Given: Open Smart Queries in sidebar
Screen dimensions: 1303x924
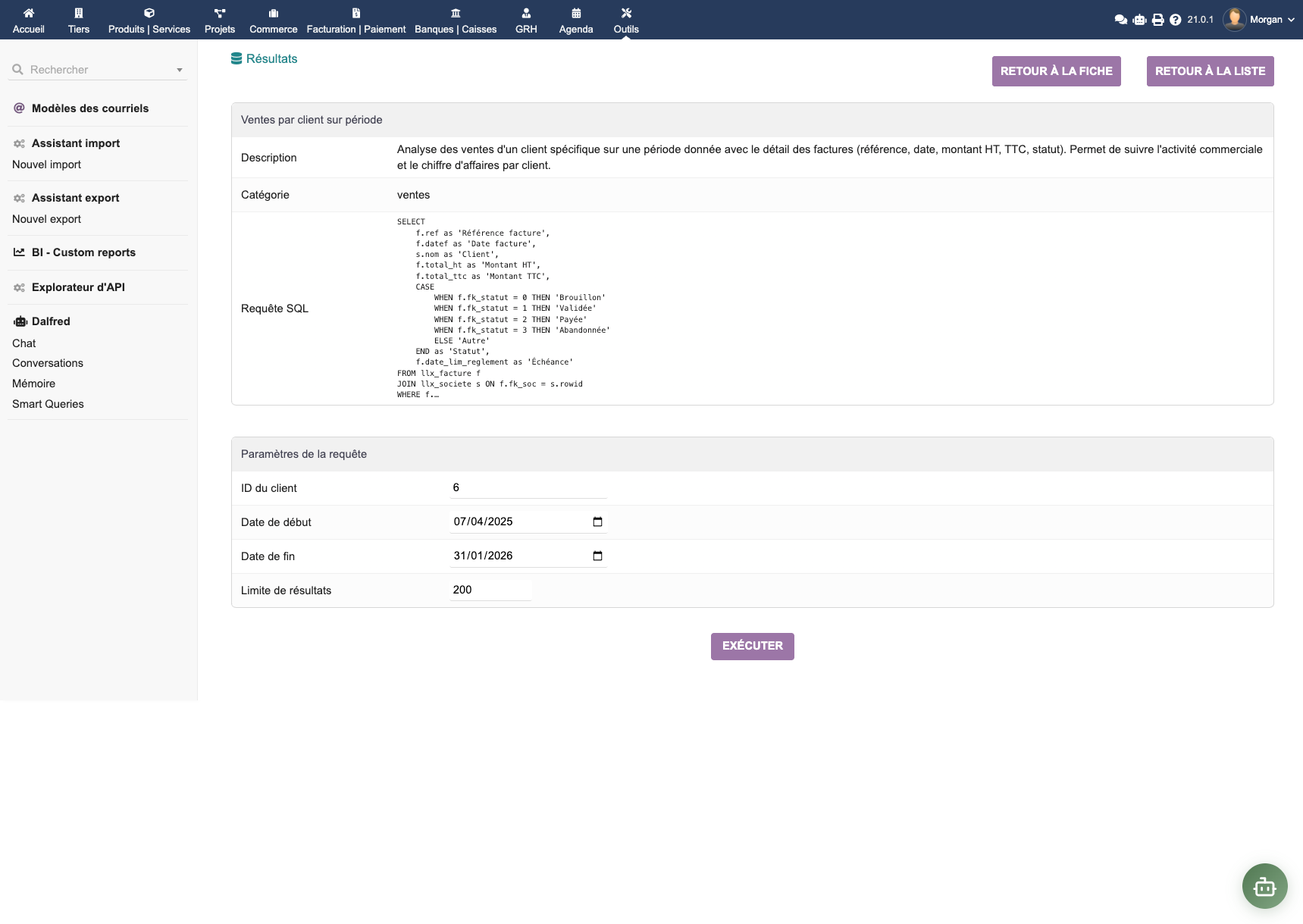Looking at the screenshot, I should coord(48,404).
